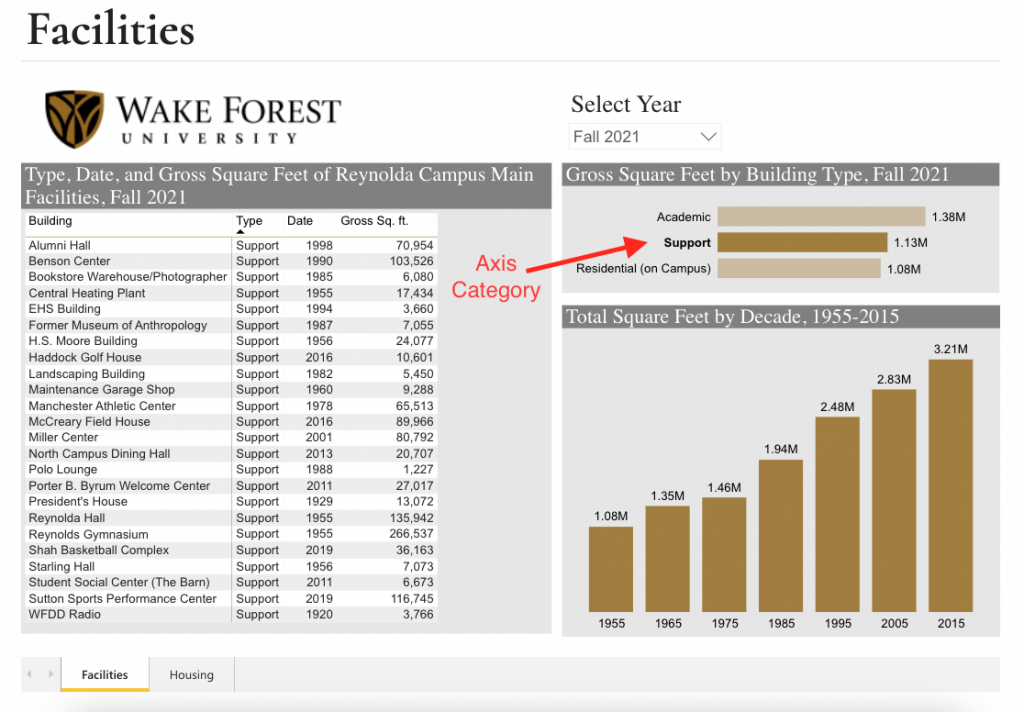Click the 266,537 square feet value

click(x=411, y=534)
